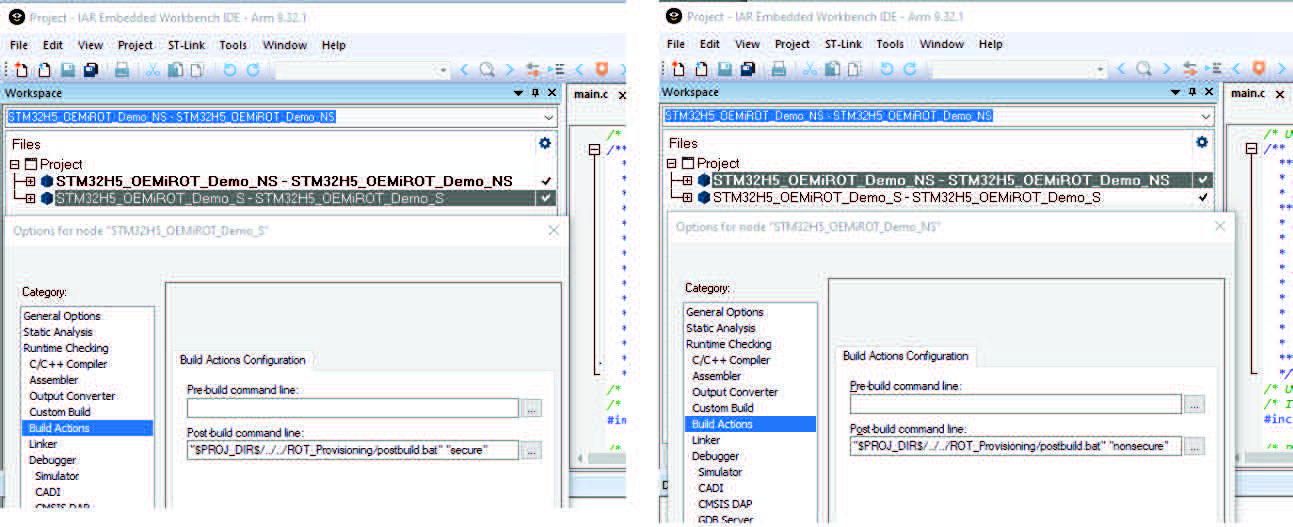
Task: Click the Print icon in right window toolbar
Action: [779, 69]
